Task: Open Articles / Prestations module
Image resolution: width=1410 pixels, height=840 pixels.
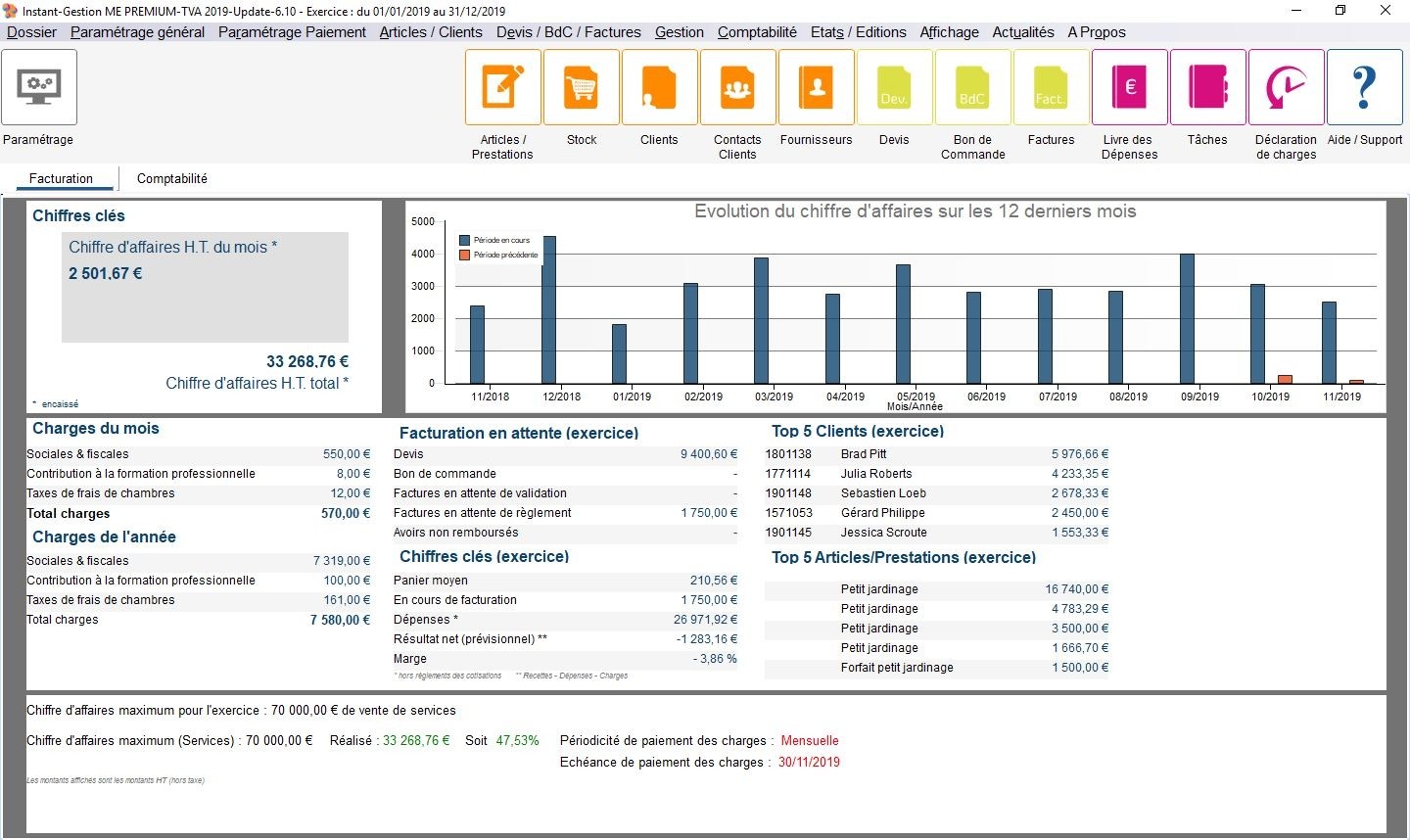Action: [x=503, y=87]
